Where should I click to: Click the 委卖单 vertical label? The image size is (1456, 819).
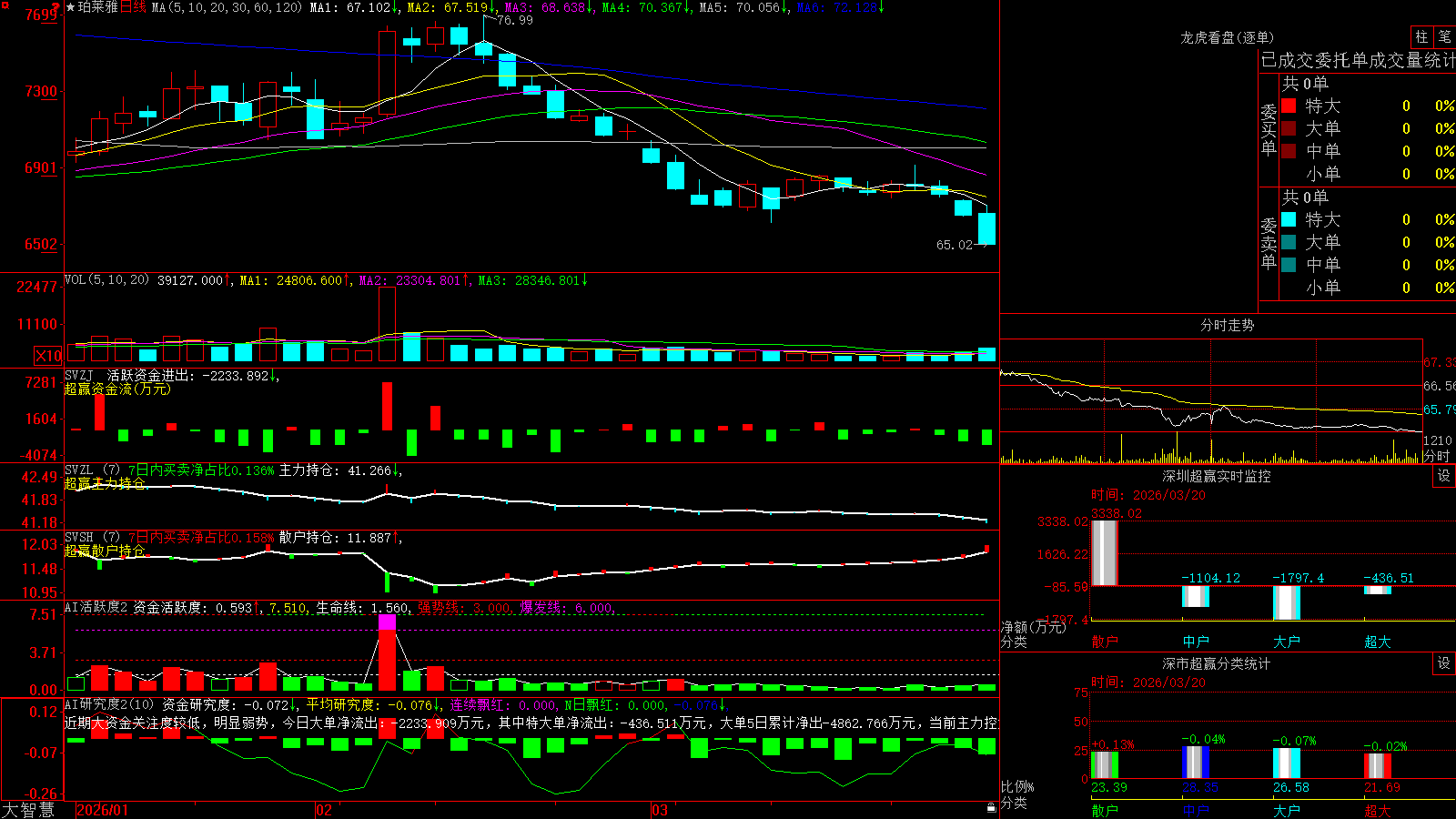pos(1269,243)
